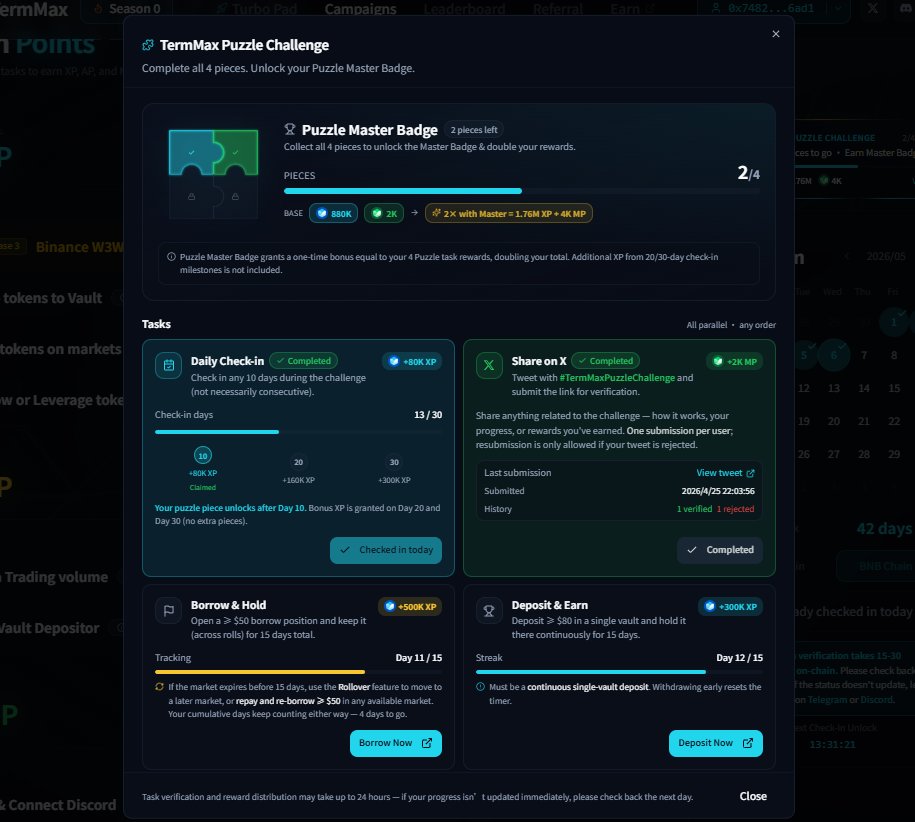915x822 pixels.
Task: Click the +2K MP reward chip
Action: coord(735,362)
